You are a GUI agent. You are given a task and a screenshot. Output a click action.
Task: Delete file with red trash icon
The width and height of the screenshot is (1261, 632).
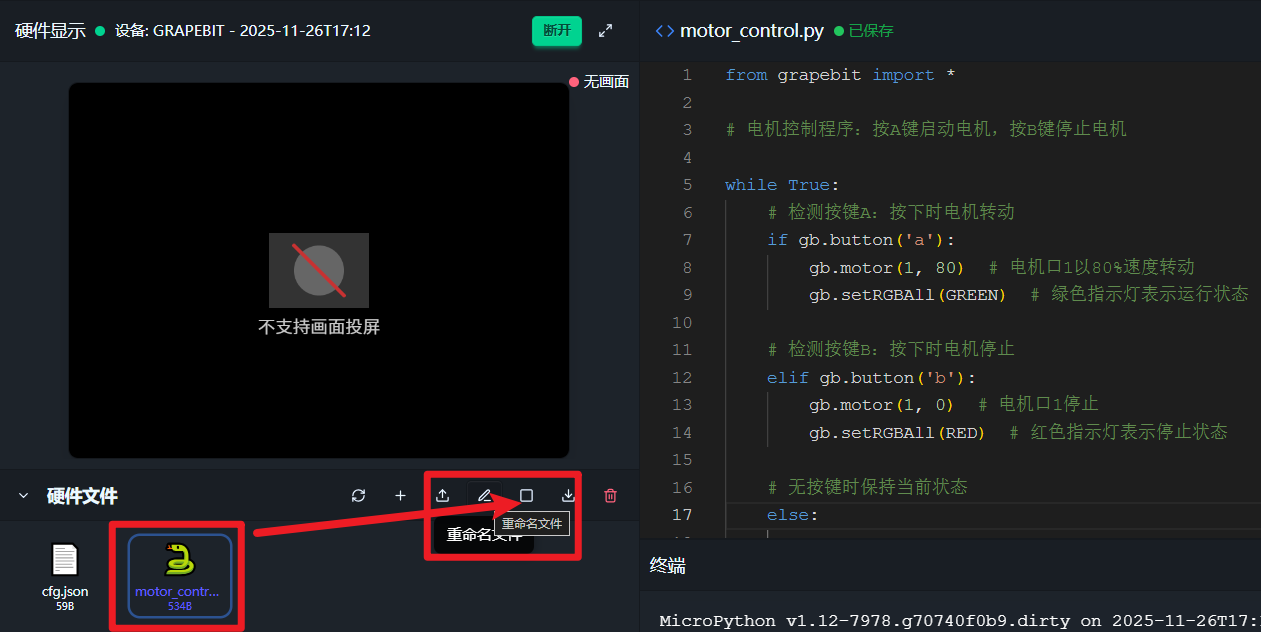click(x=610, y=496)
